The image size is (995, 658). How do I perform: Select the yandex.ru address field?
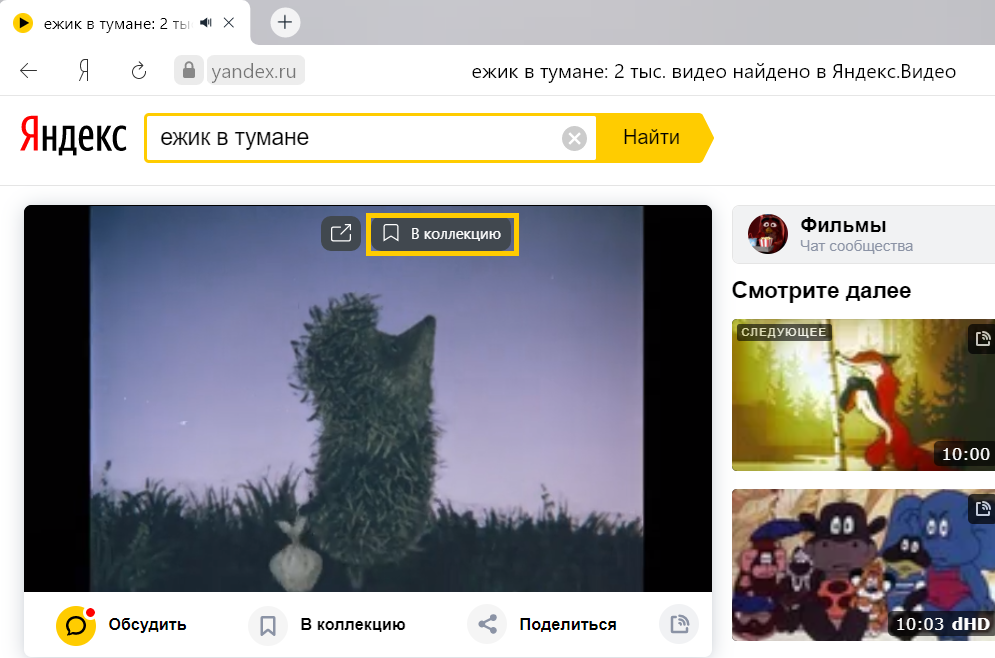(x=254, y=71)
